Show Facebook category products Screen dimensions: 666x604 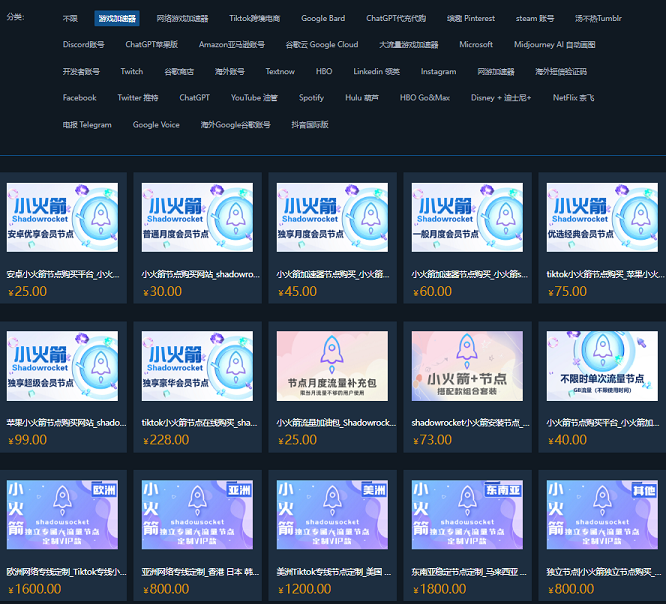tap(79, 98)
